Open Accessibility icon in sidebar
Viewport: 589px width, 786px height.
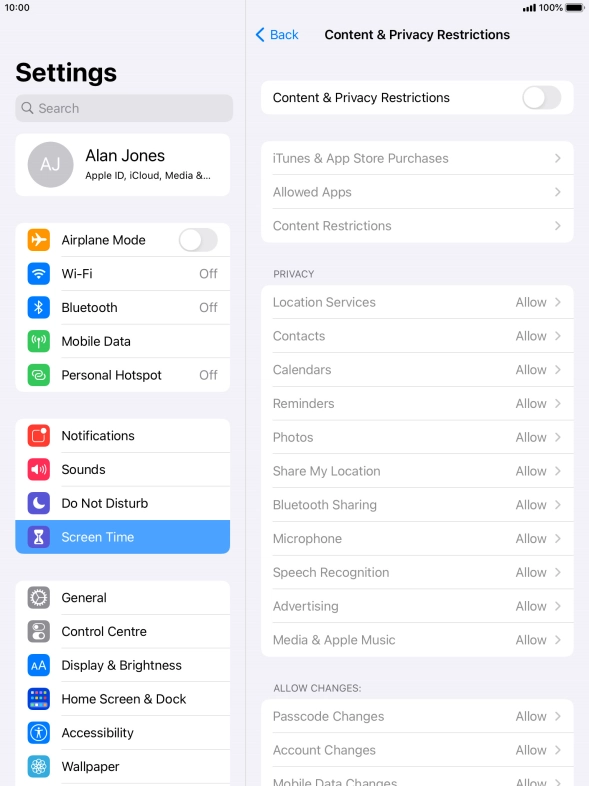[39, 733]
